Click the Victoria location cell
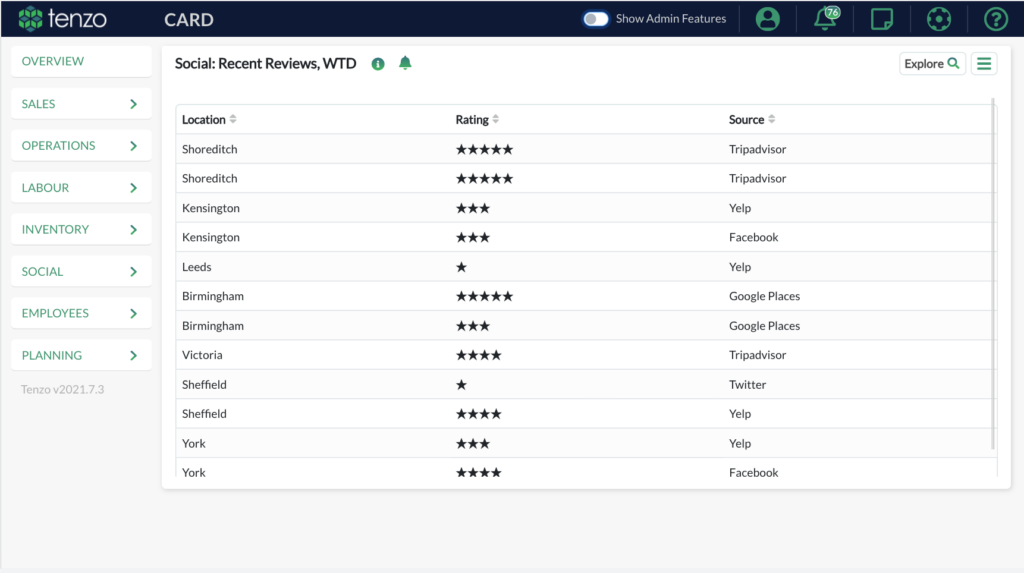The height and width of the screenshot is (573, 1024). 202,355
